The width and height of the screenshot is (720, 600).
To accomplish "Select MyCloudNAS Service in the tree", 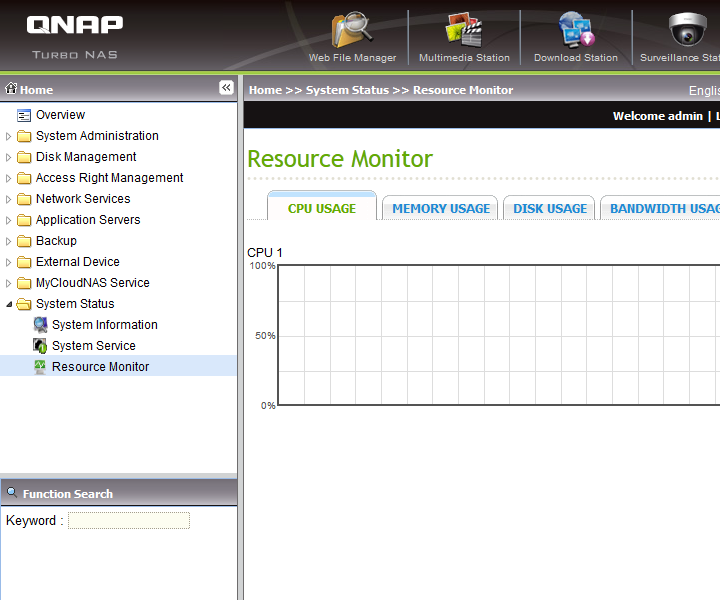I will tap(92, 283).
